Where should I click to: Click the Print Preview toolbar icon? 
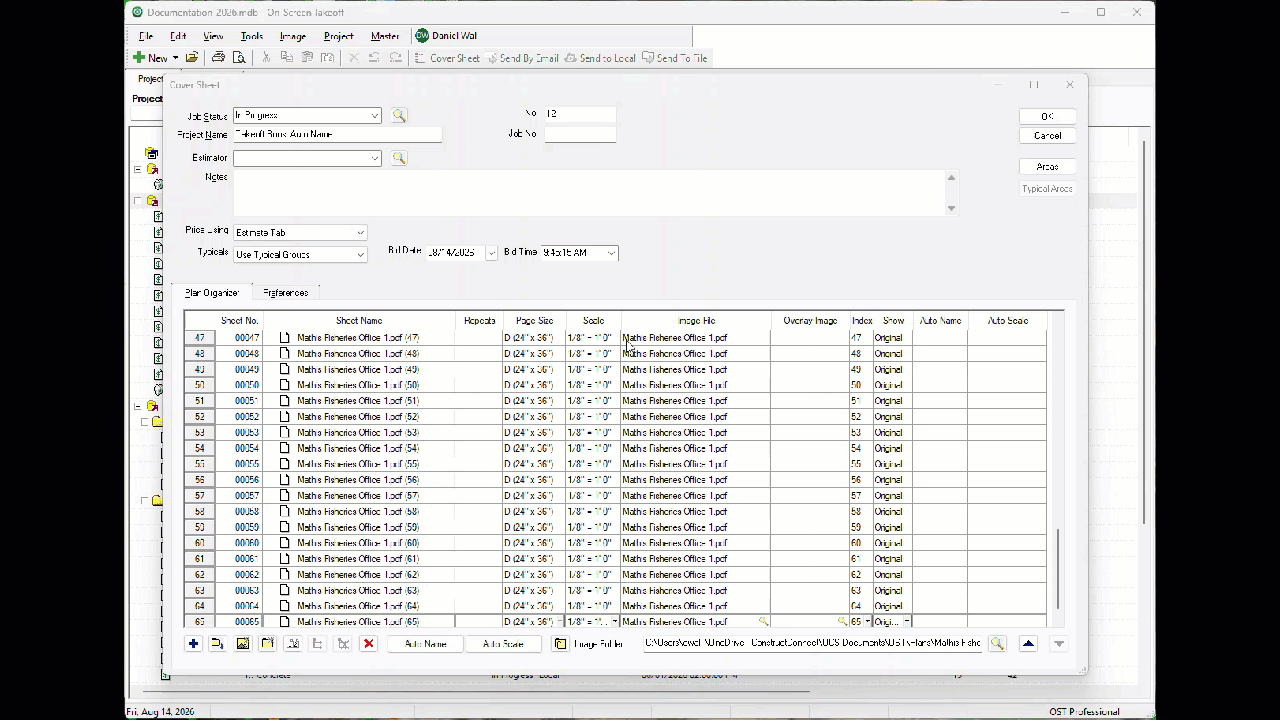click(239, 58)
